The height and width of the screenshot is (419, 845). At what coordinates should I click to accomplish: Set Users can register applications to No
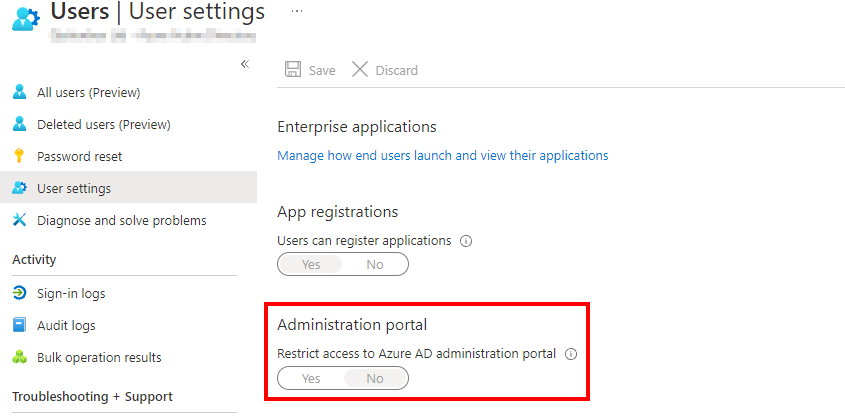(375, 265)
